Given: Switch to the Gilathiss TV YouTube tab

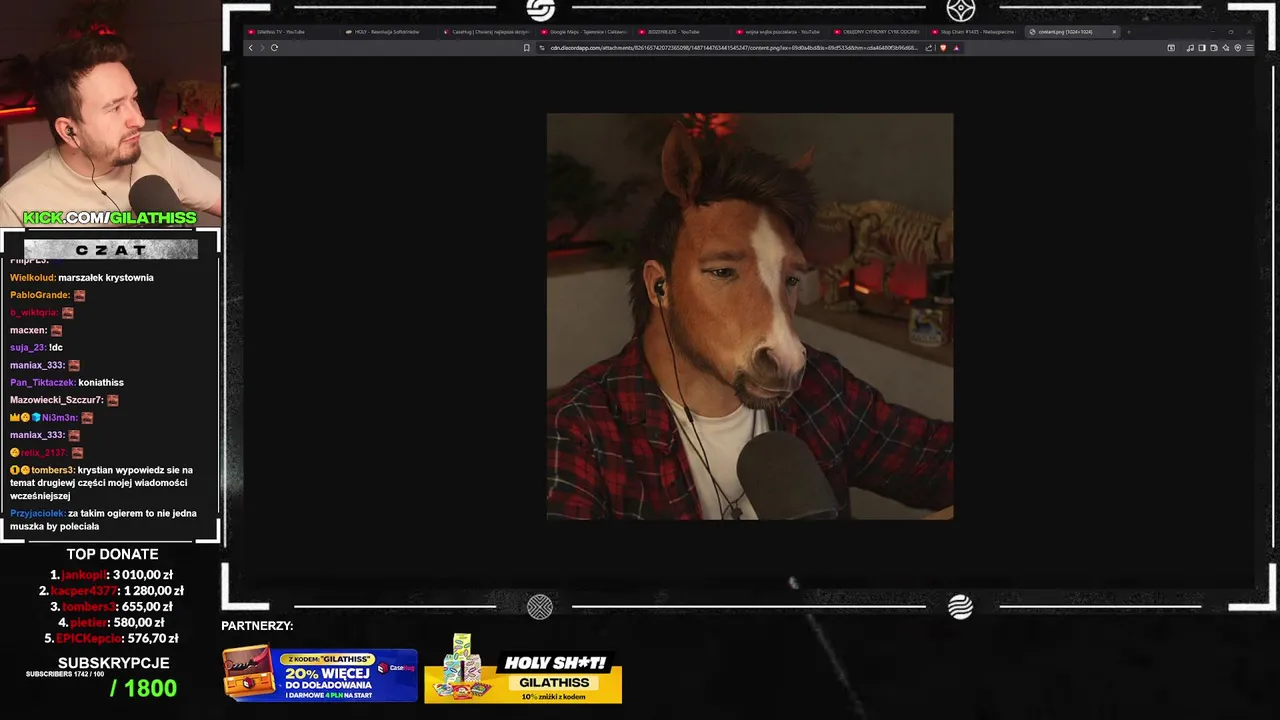Looking at the screenshot, I should pyautogui.click(x=290, y=32).
